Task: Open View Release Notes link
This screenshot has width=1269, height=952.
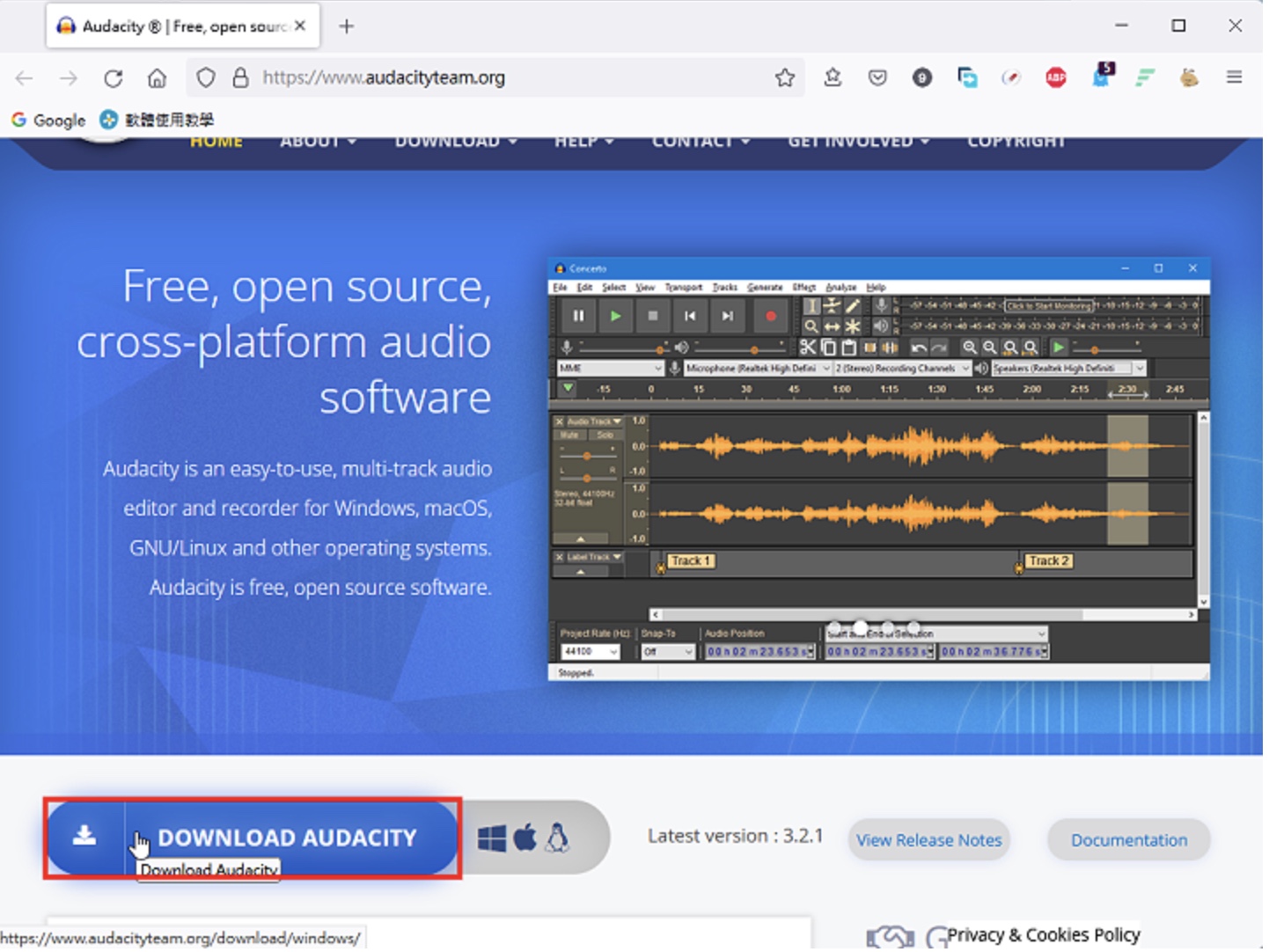Action: click(x=928, y=840)
